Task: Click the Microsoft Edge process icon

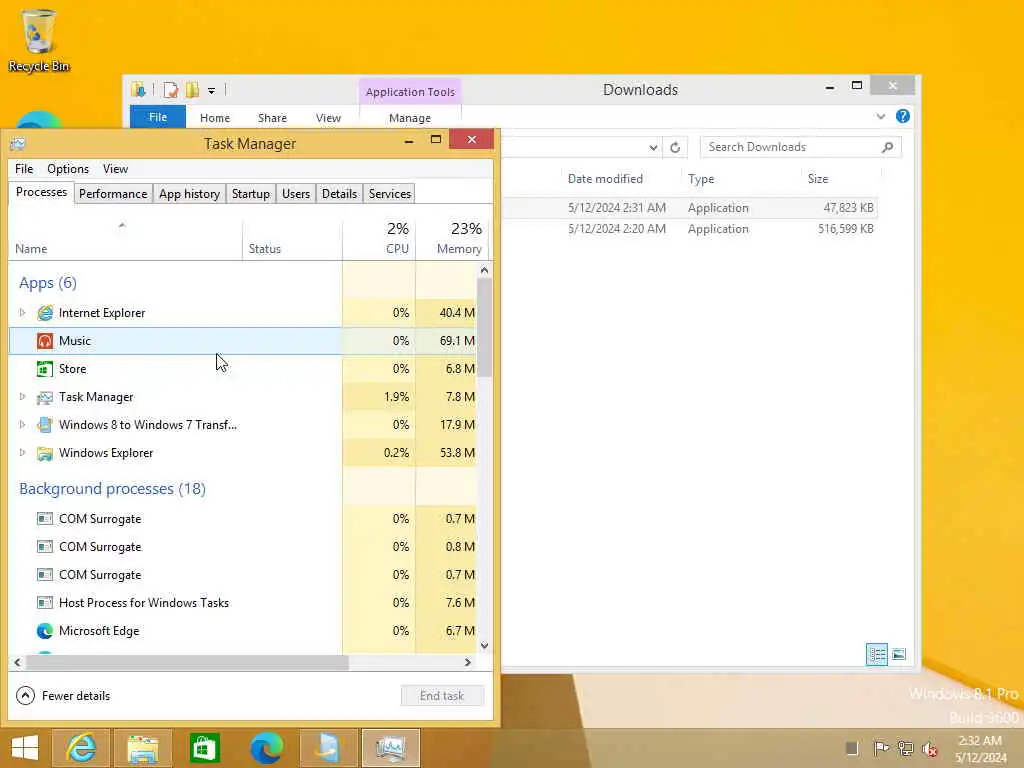Action: click(44, 631)
